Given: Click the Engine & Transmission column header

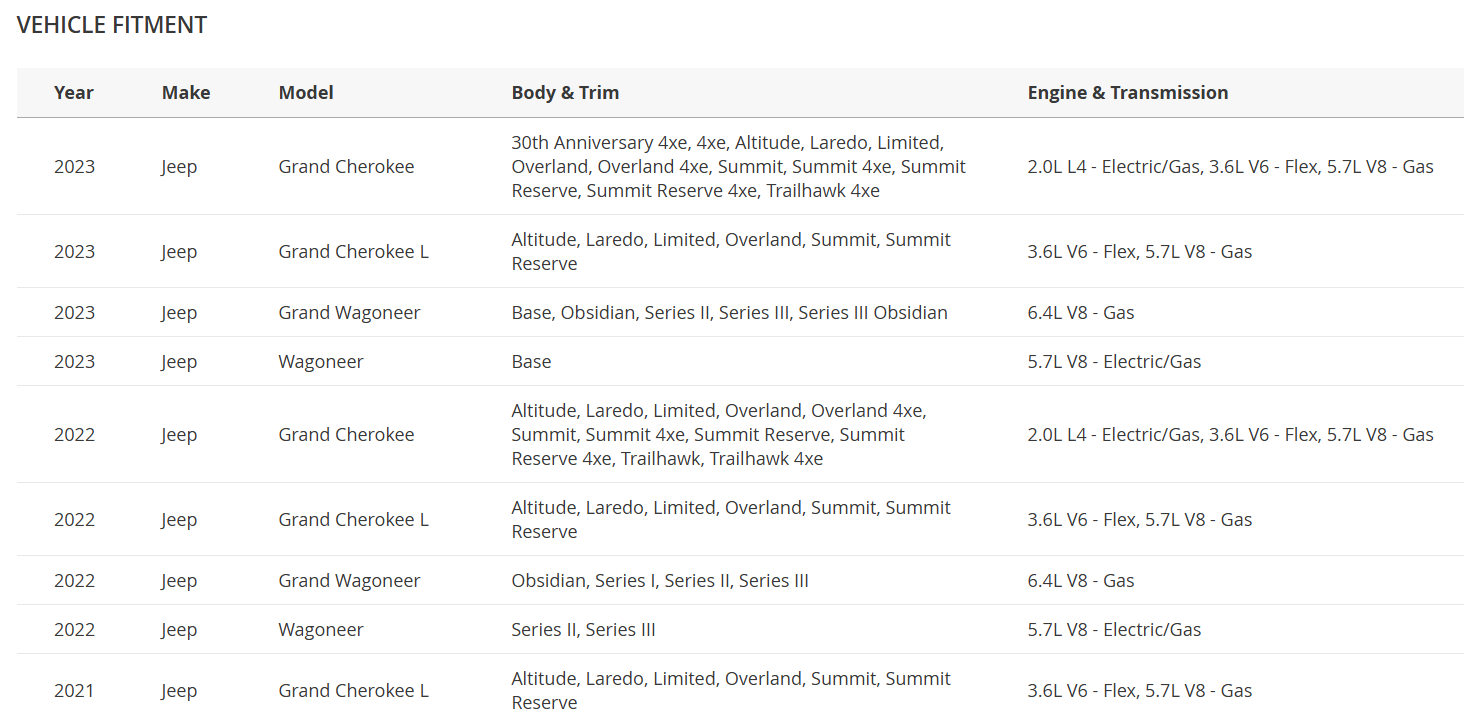Looking at the screenshot, I should pos(1128,93).
